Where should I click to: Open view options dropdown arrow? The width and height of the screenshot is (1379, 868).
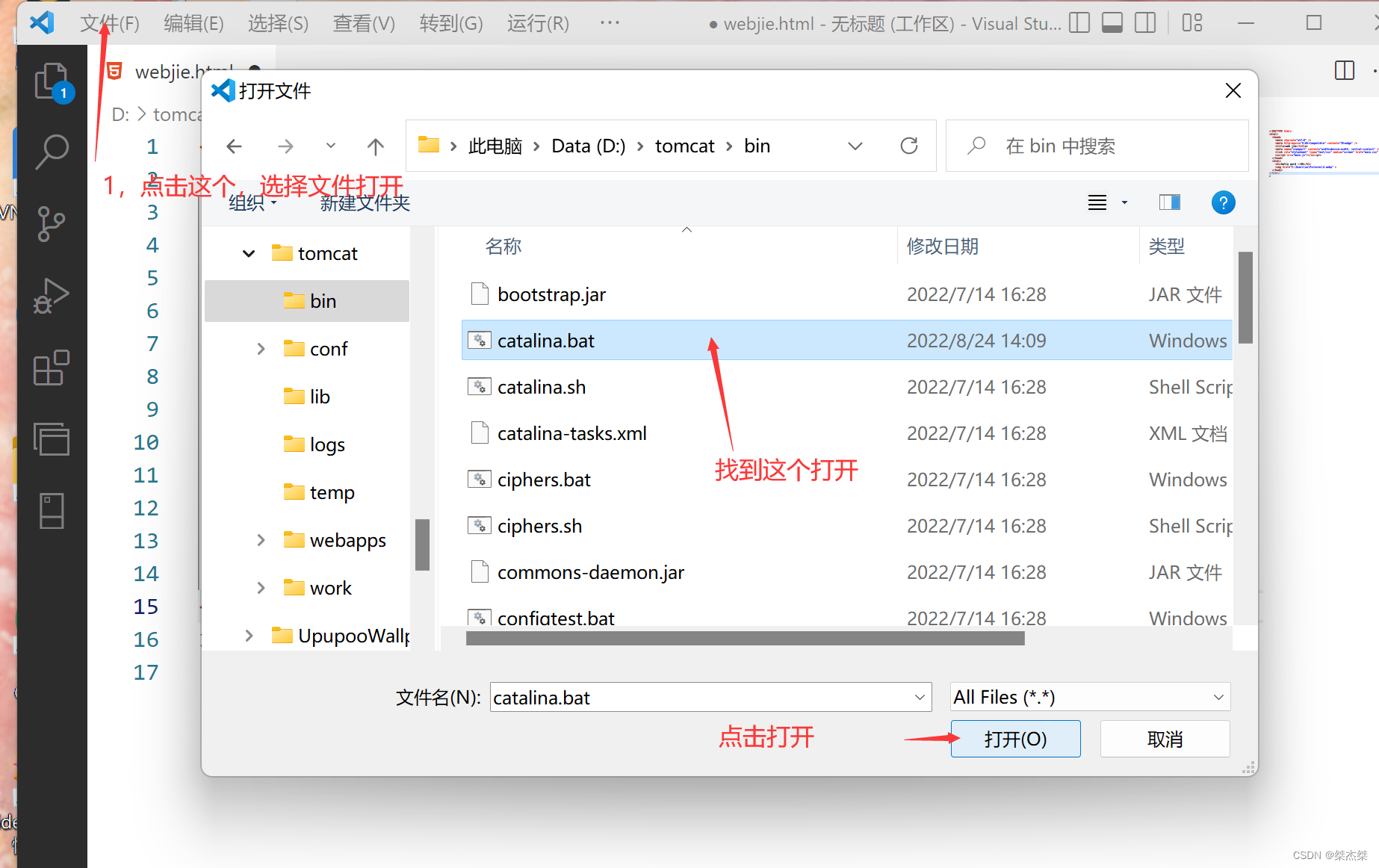pyautogui.click(x=1124, y=202)
